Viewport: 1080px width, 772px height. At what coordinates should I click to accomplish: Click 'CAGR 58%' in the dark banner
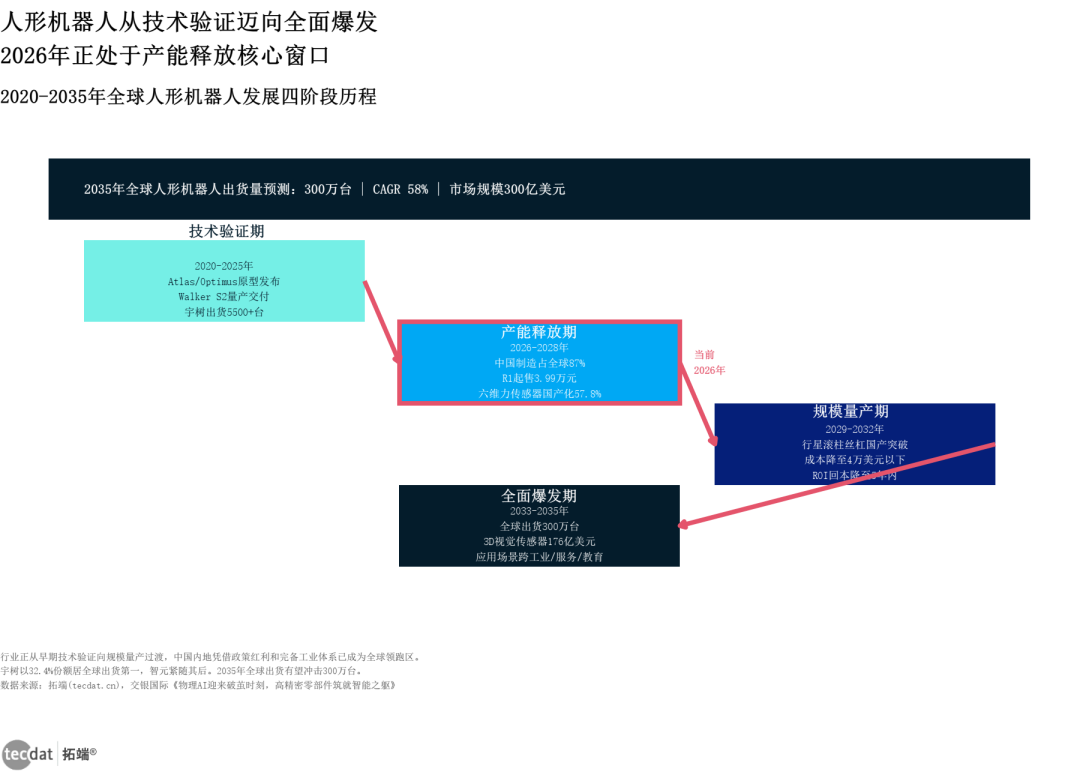pos(400,189)
